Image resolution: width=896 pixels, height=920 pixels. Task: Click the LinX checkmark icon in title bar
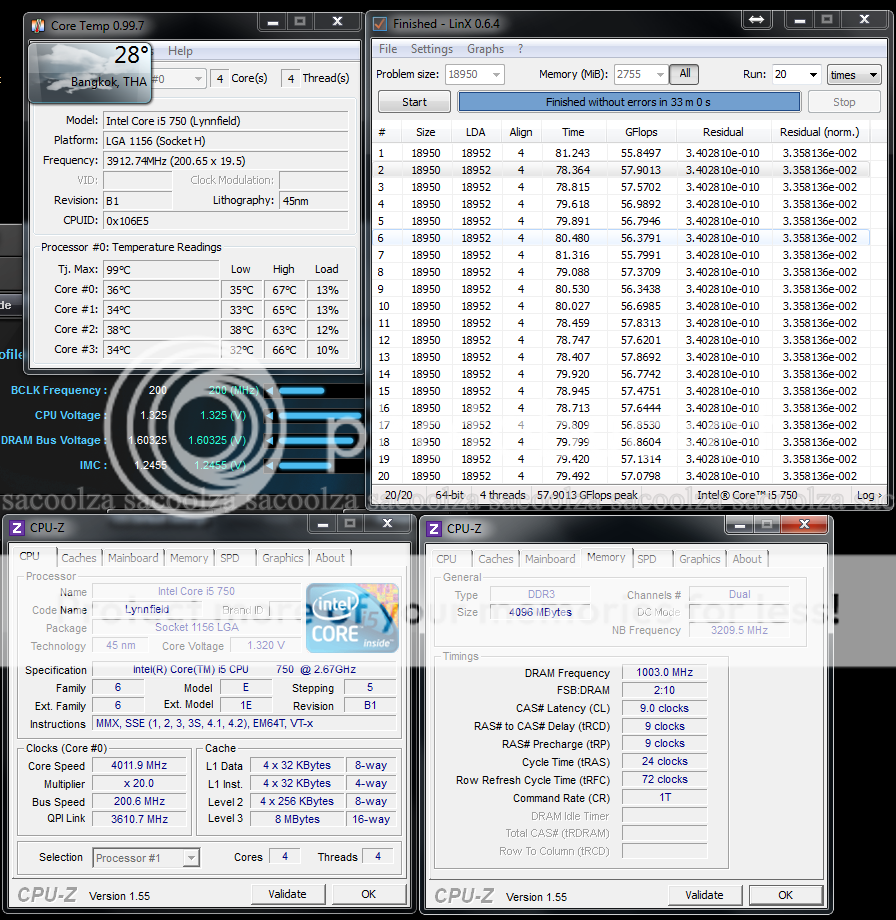379,23
